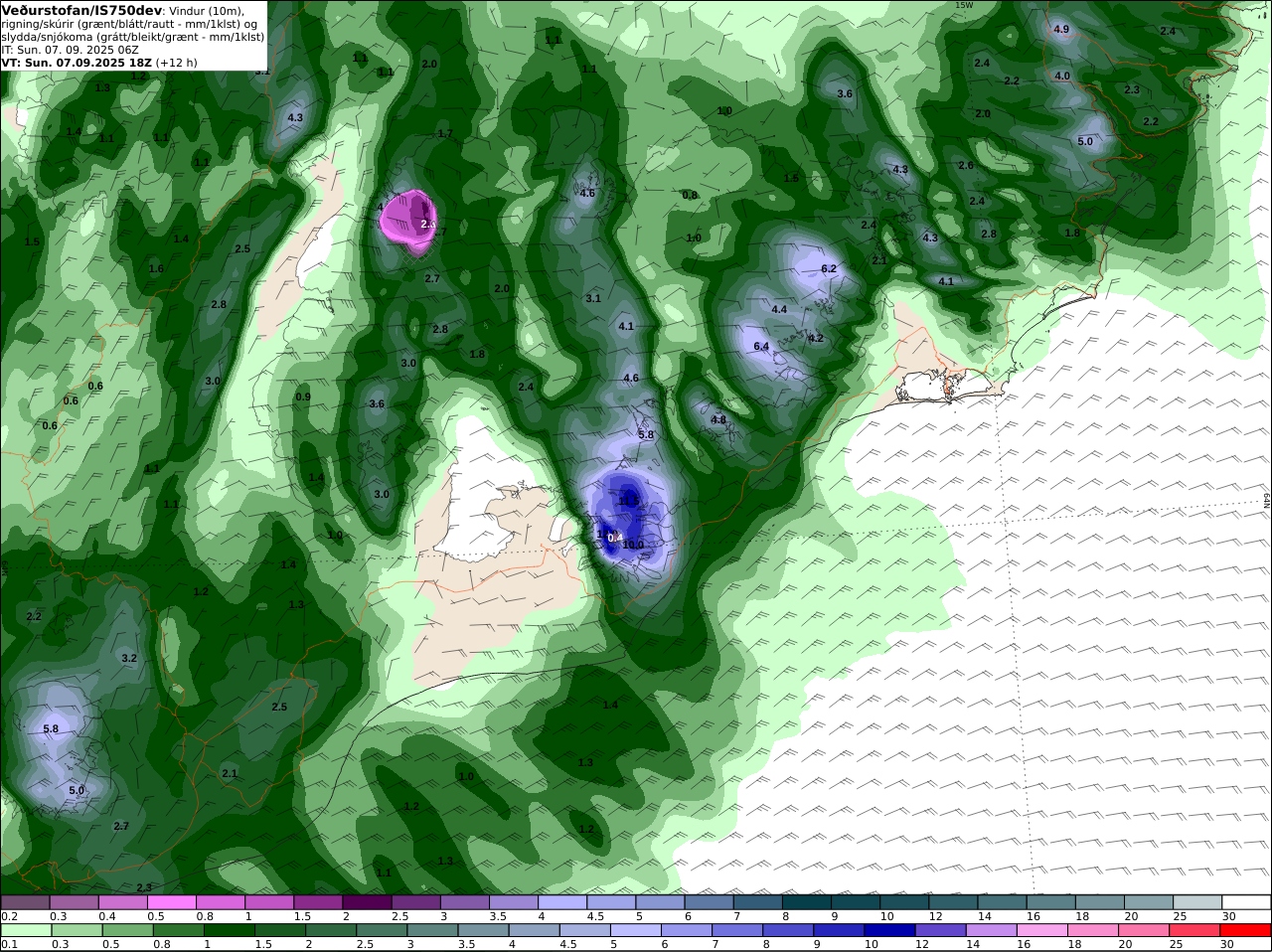The width and height of the screenshot is (1272, 952).
Task: Select the white 30 swatch in the snow legend
Action: point(1246,902)
